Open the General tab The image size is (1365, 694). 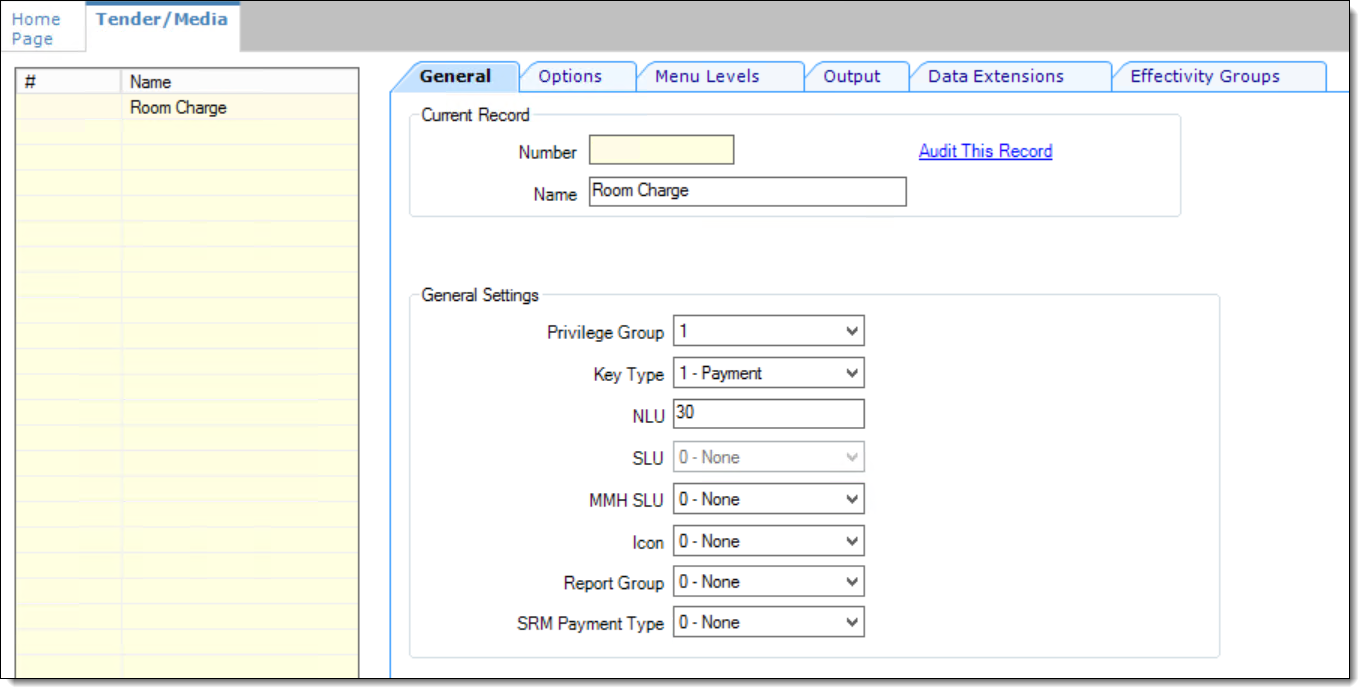[455, 76]
